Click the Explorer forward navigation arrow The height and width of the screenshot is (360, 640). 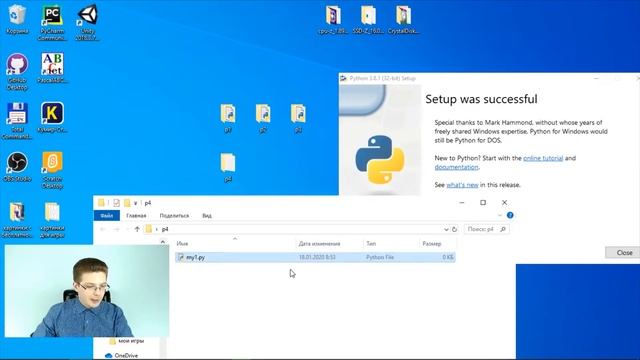[x=116, y=229]
